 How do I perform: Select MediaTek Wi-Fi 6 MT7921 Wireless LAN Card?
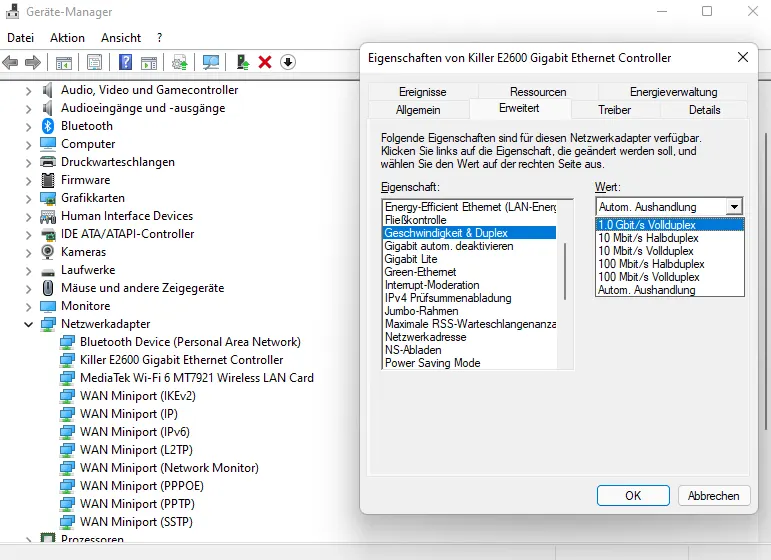pos(197,378)
